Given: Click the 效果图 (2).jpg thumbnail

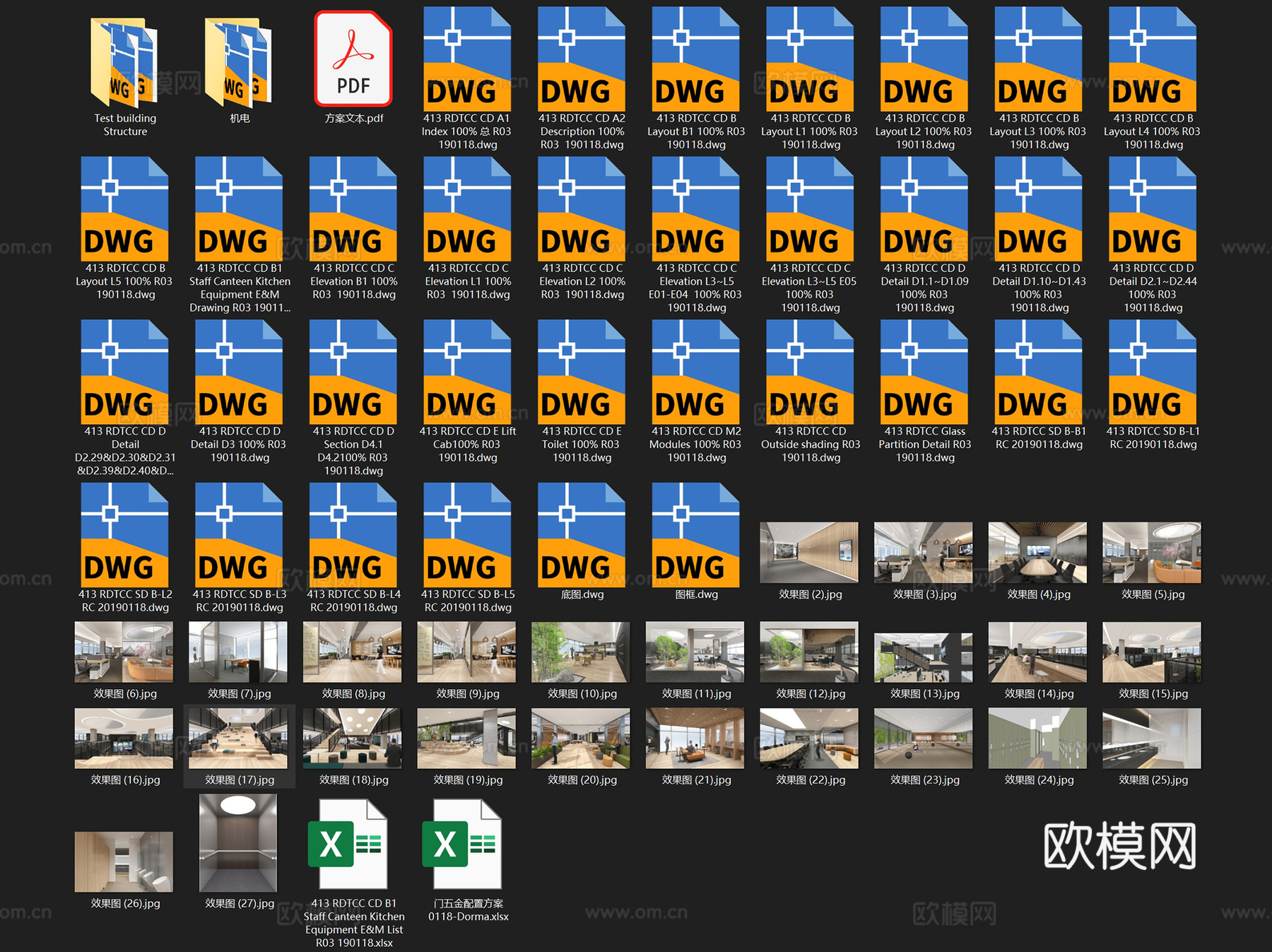Looking at the screenshot, I should click(809, 553).
